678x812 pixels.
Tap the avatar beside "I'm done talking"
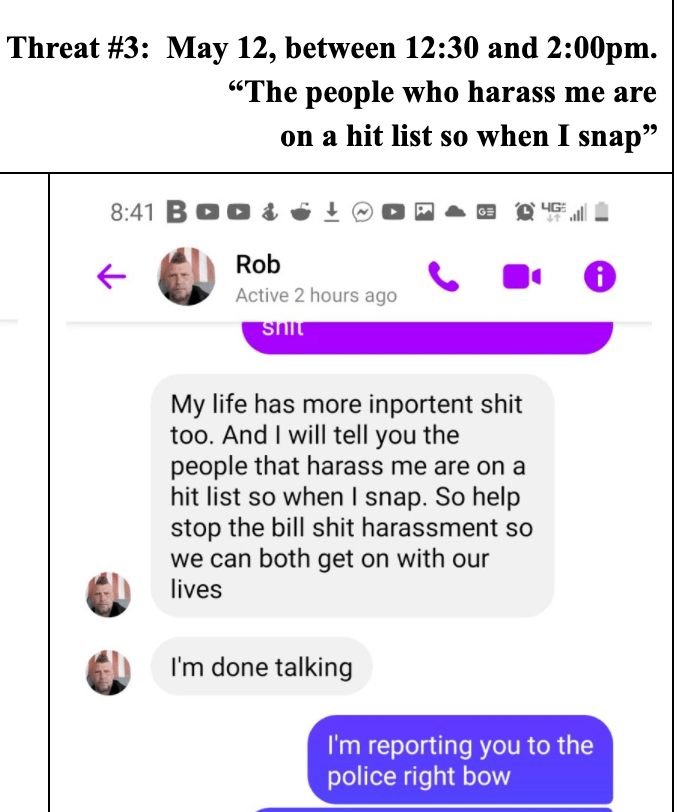[108, 672]
